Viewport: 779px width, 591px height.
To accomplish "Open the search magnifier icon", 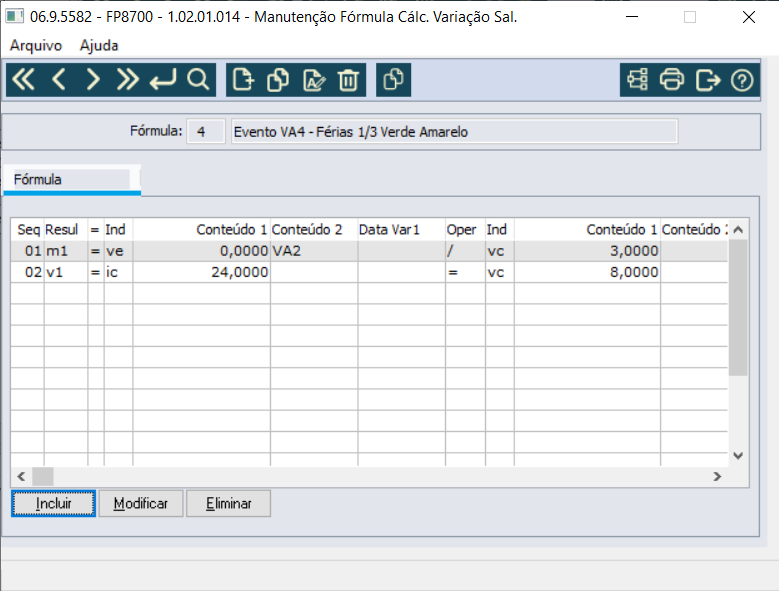I will pos(198,79).
